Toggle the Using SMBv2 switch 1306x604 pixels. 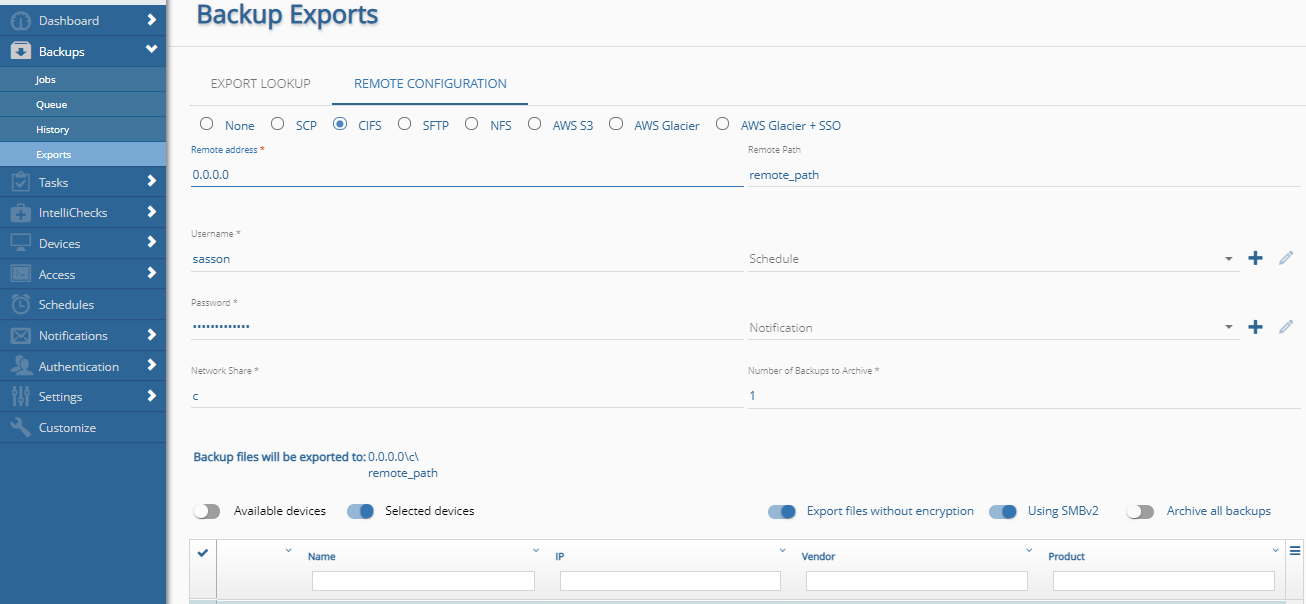[1003, 511]
